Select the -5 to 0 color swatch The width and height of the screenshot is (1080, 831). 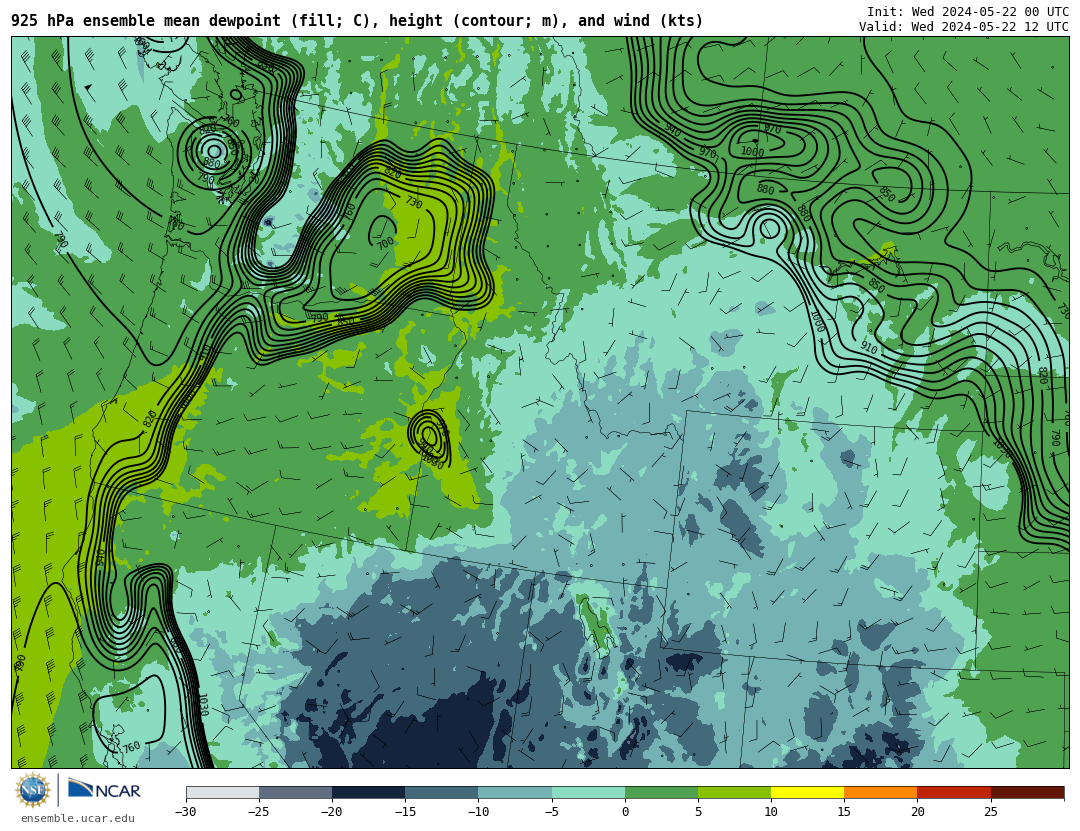588,792
